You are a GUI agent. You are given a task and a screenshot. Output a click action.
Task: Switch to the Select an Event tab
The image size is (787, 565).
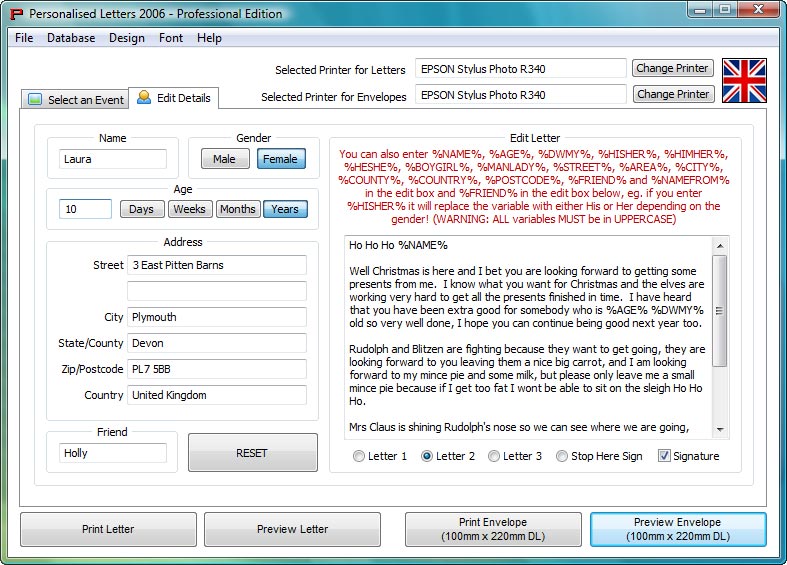pyautogui.click(x=75, y=99)
